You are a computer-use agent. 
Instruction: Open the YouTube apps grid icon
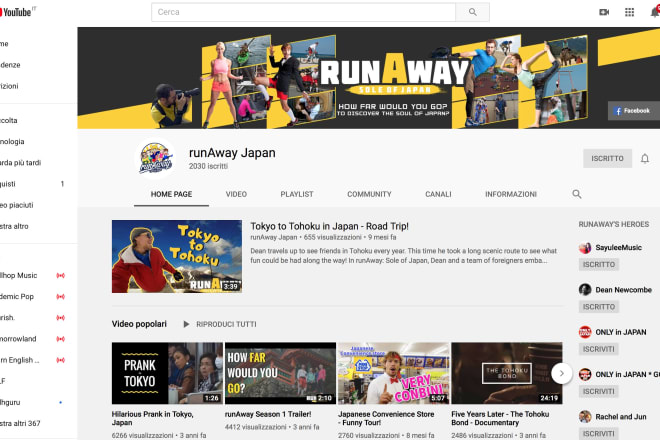[x=629, y=12]
